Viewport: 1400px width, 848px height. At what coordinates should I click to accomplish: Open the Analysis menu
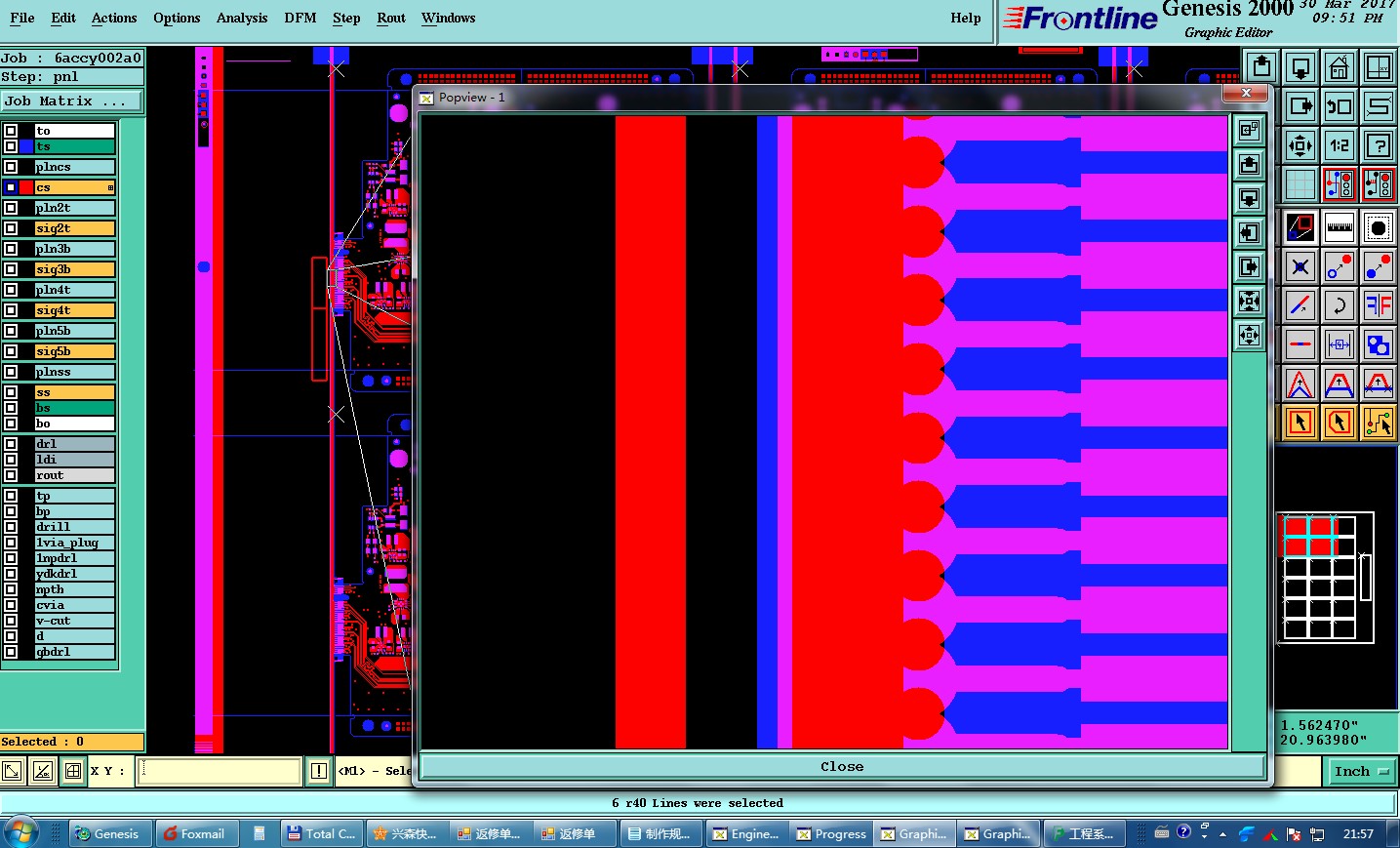242,18
